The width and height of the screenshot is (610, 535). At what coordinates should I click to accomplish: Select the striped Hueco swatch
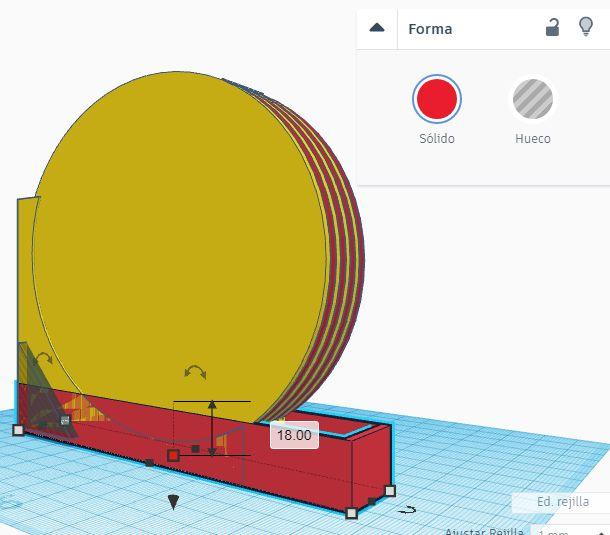tap(533, 99)
